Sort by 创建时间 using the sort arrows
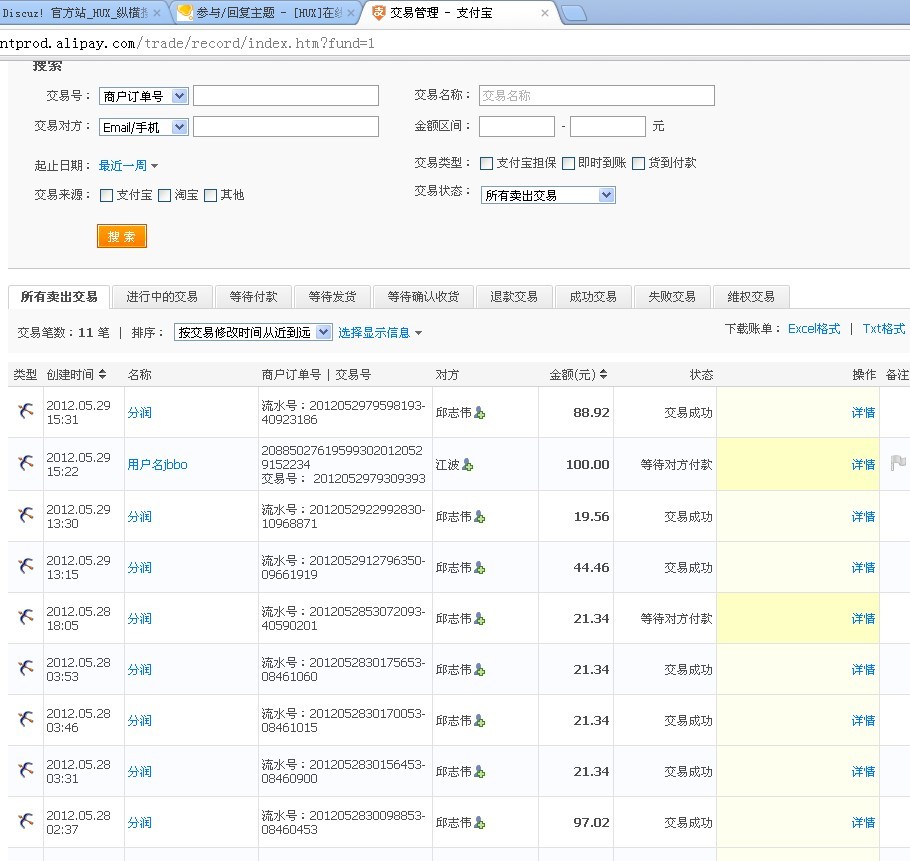The height and width of the screenshot is (861, 910). pyautogui.click(x=102, y=374)
